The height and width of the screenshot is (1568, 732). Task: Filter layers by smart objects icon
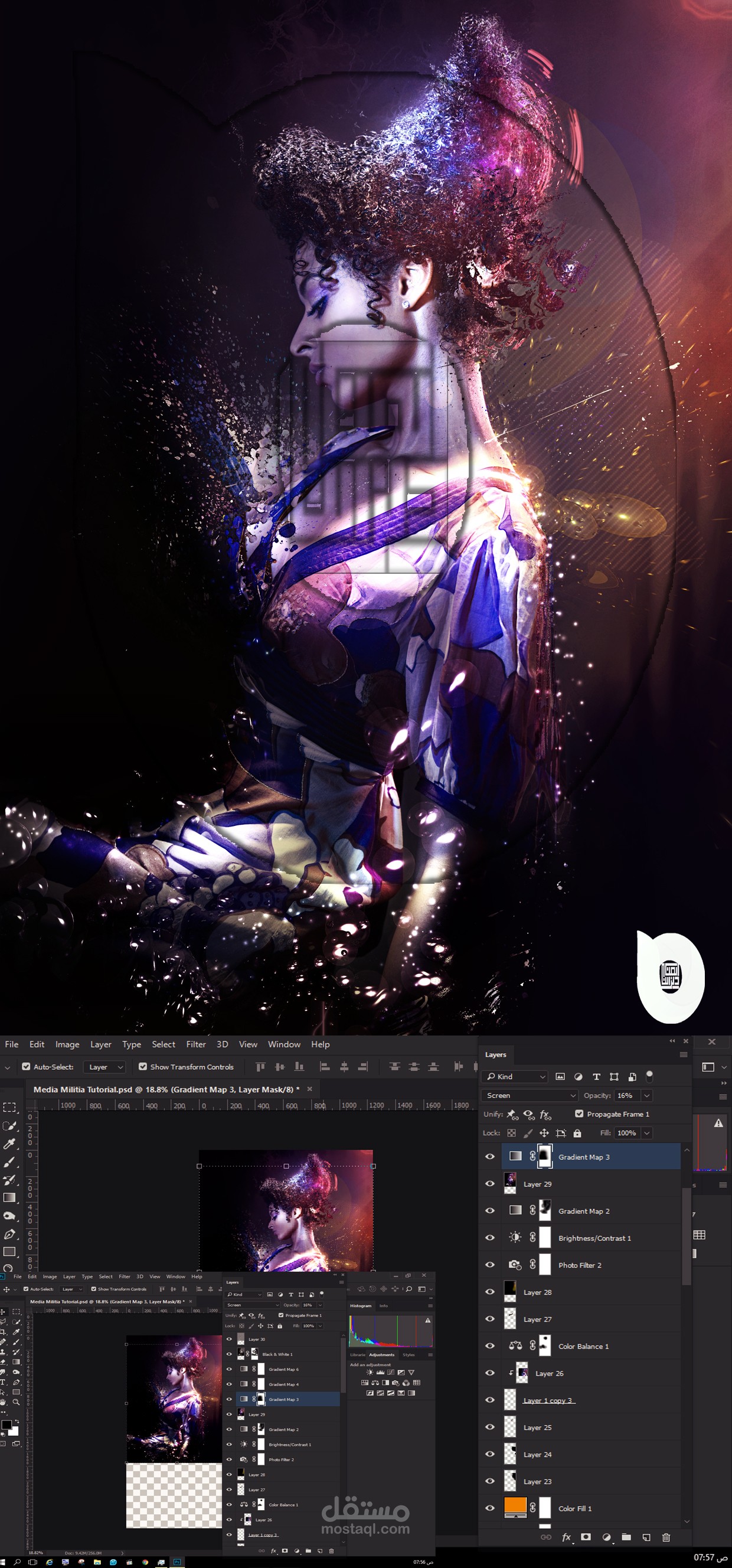632,1077
